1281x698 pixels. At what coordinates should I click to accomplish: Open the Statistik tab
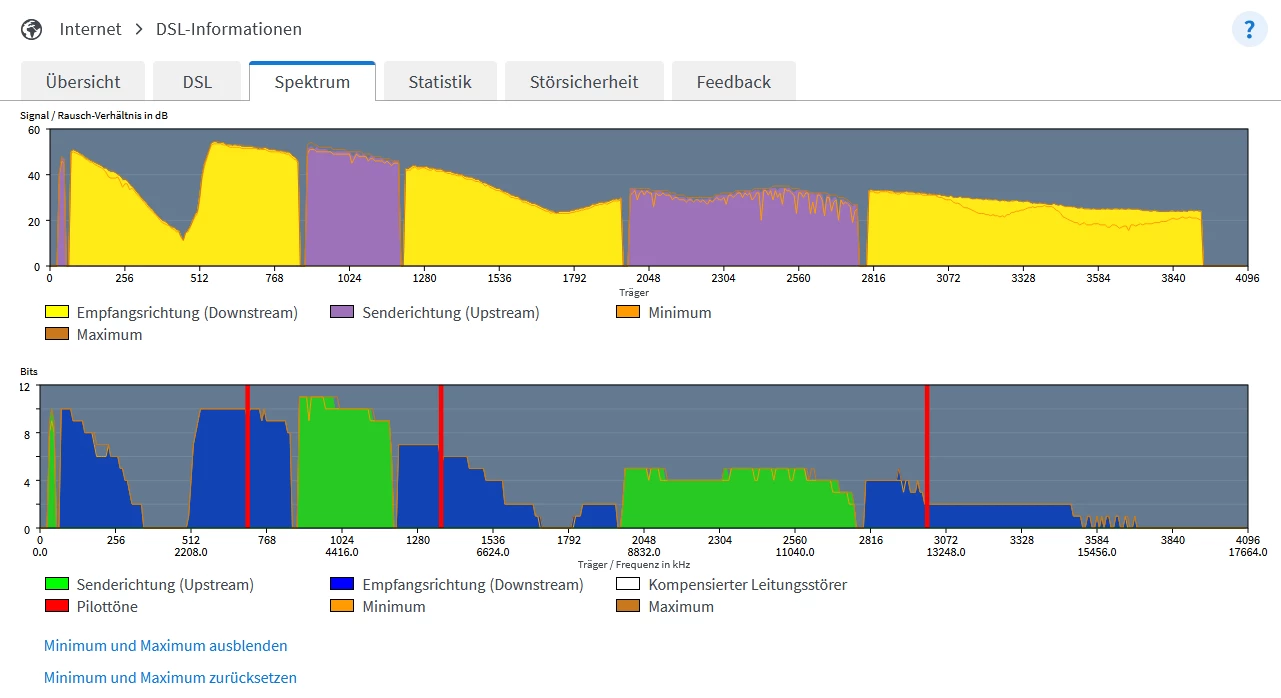[440, 82]
